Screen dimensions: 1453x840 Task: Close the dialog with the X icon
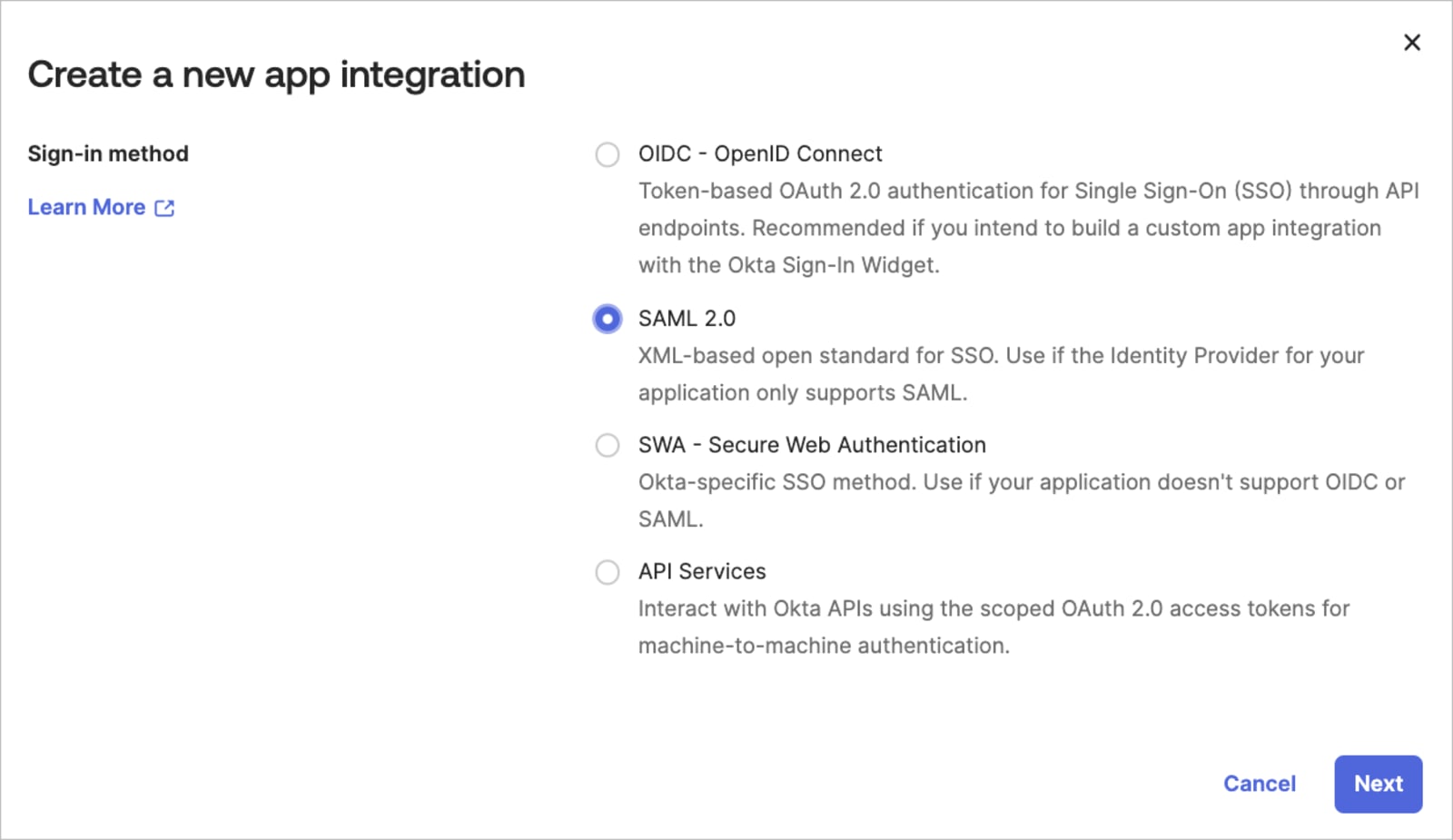point(1411,43)
